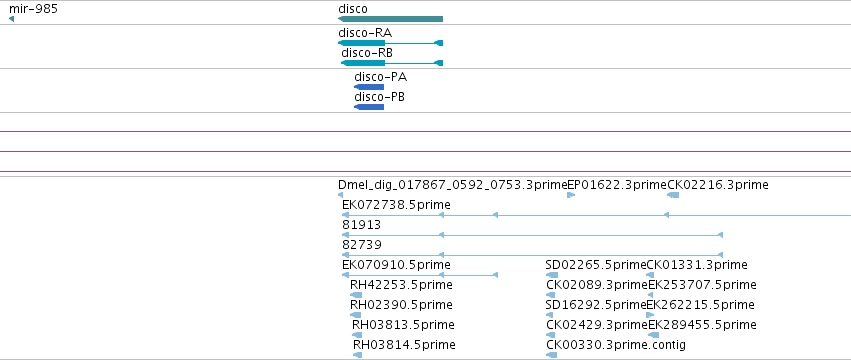Open the disco gene label
Viewport: 851px width, 360px height.
(353, 9)
